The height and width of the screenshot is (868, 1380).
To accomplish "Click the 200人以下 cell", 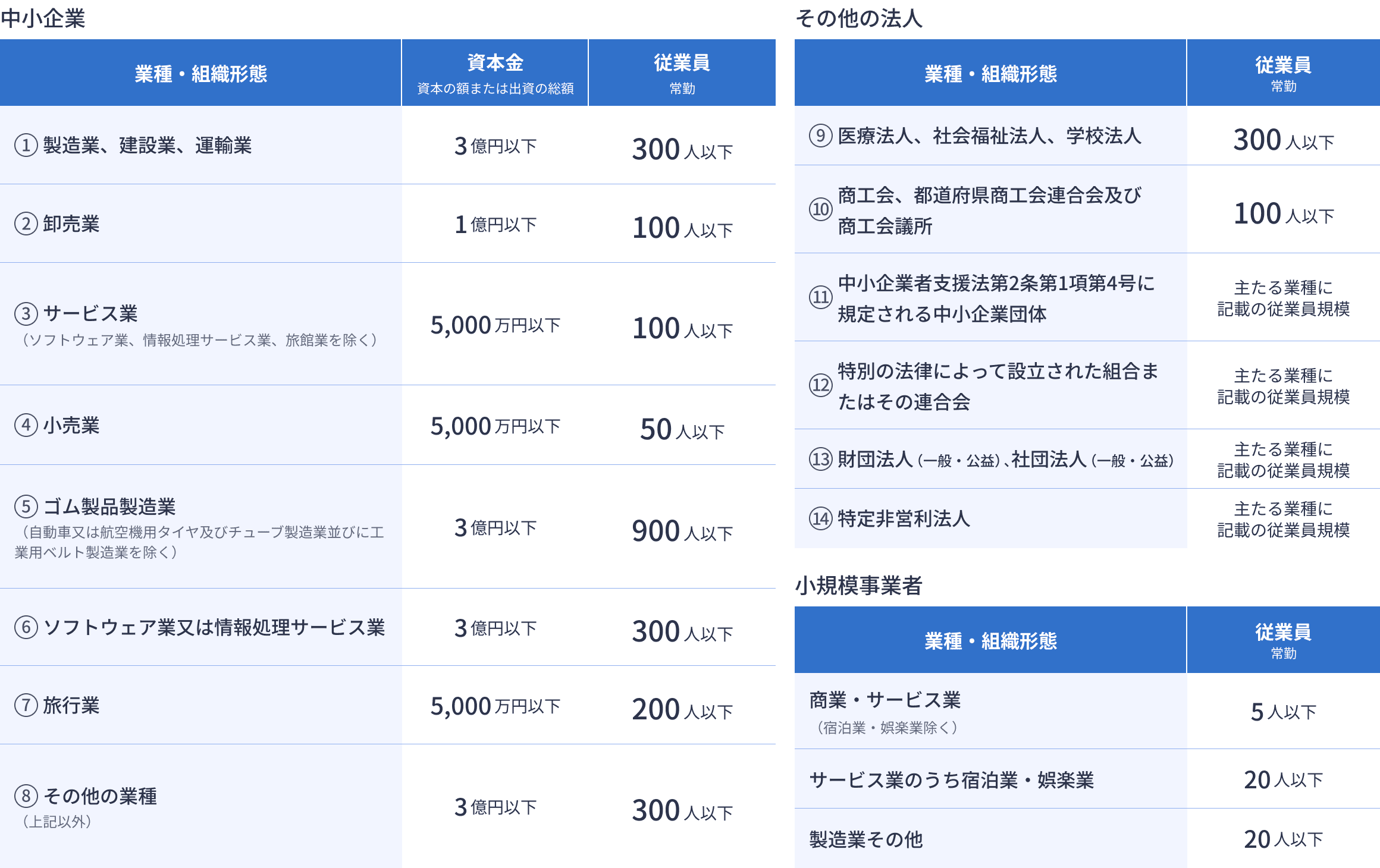I will pos(682,709).
